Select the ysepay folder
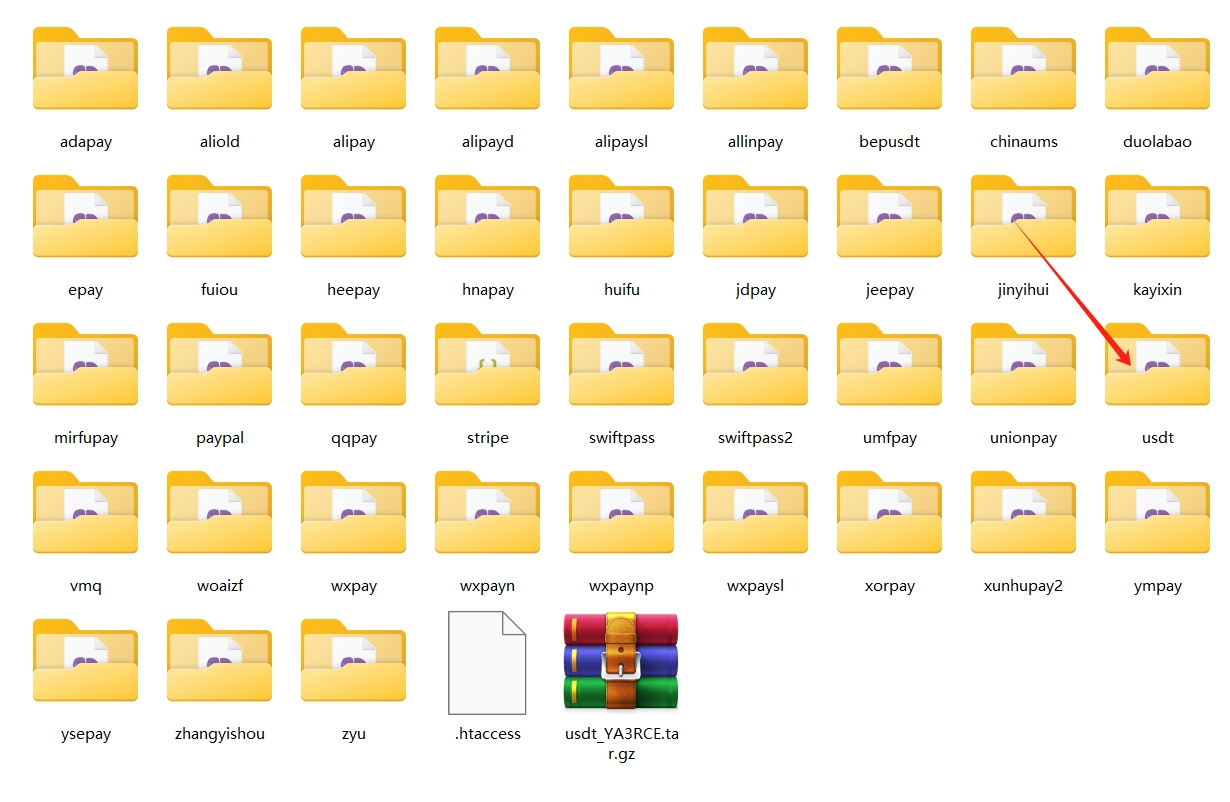 point(85,662)
